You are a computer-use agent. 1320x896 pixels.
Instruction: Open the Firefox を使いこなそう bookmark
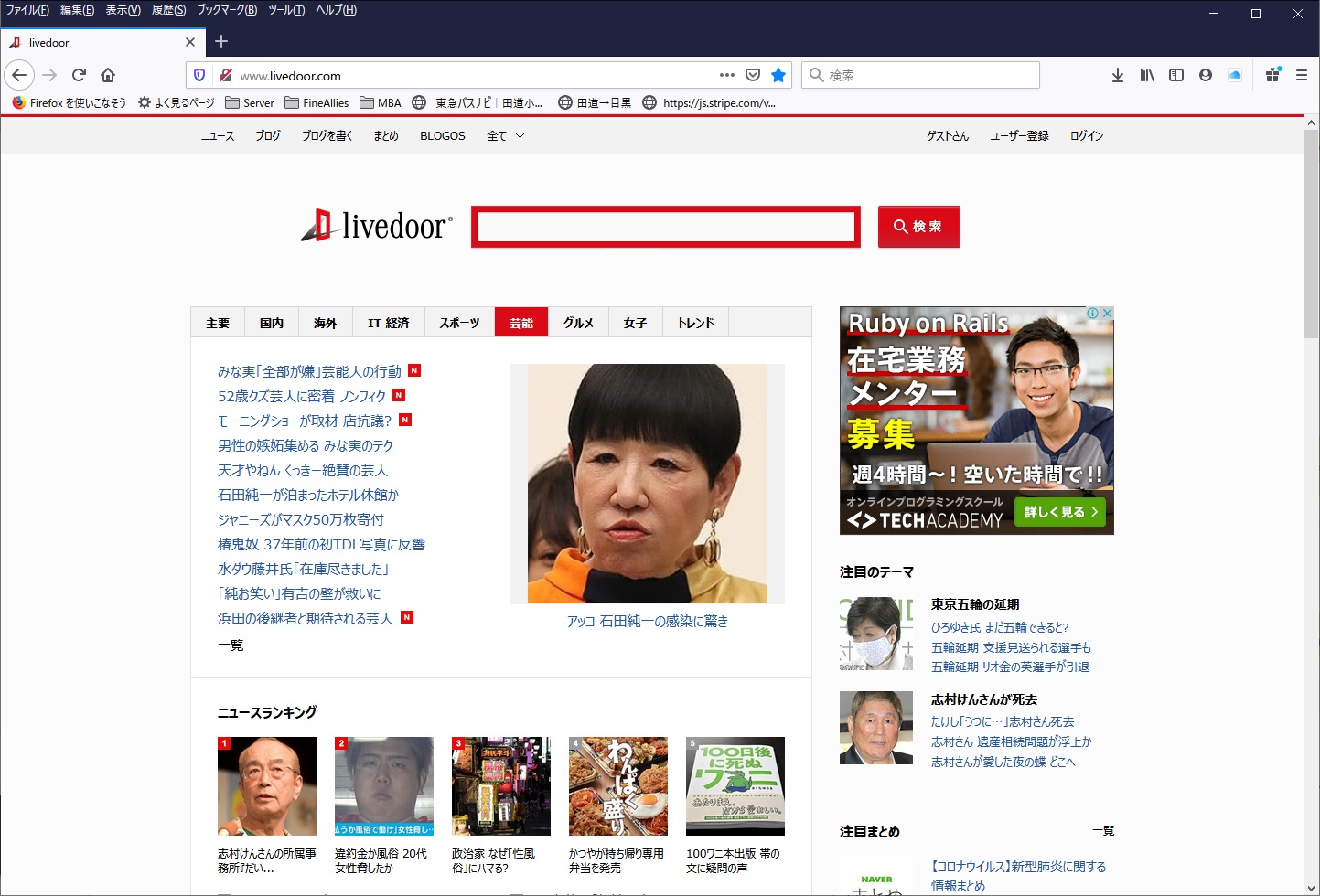click(70, 102)
